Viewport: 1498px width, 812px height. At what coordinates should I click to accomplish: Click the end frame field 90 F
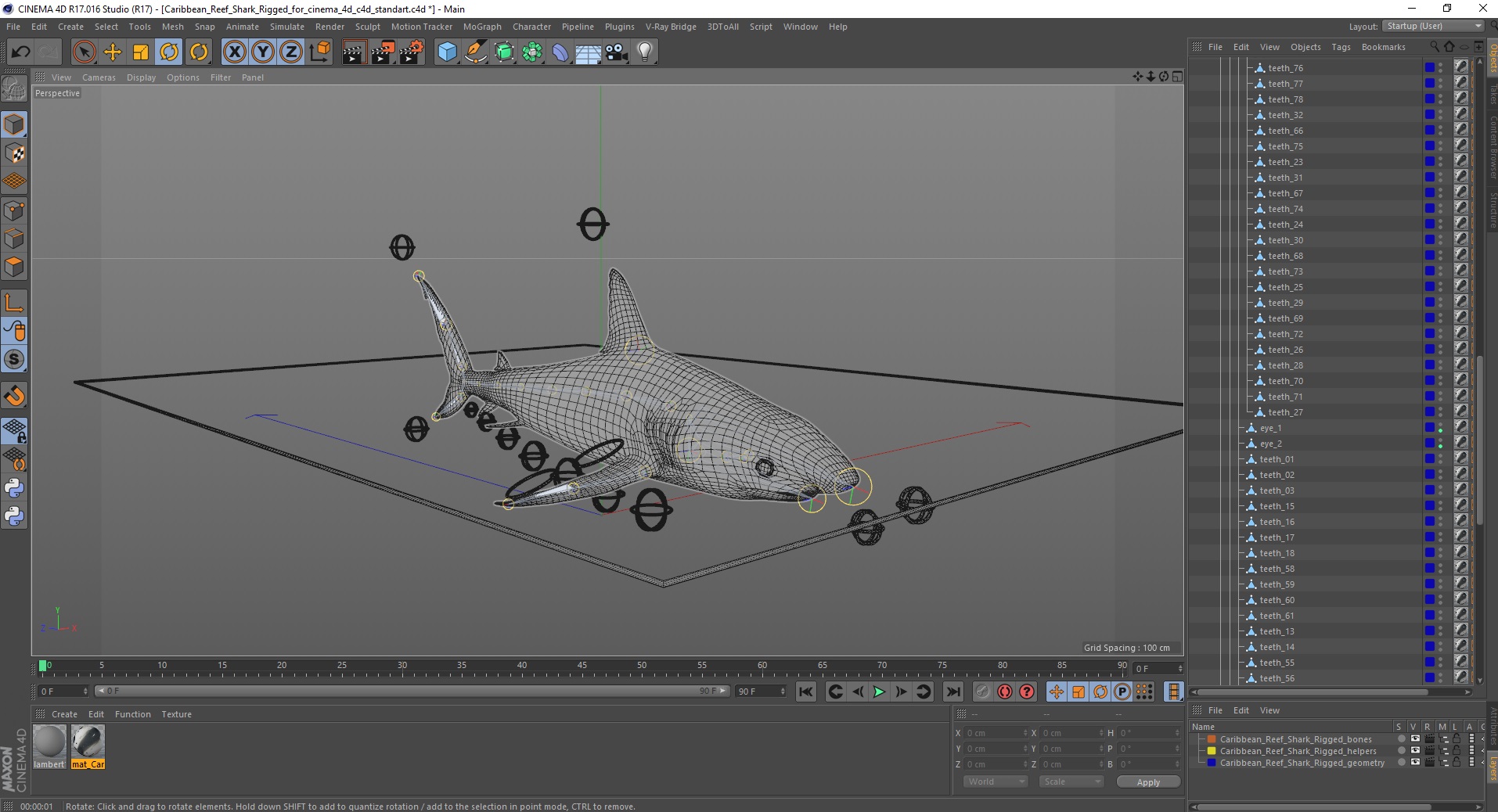760,692
